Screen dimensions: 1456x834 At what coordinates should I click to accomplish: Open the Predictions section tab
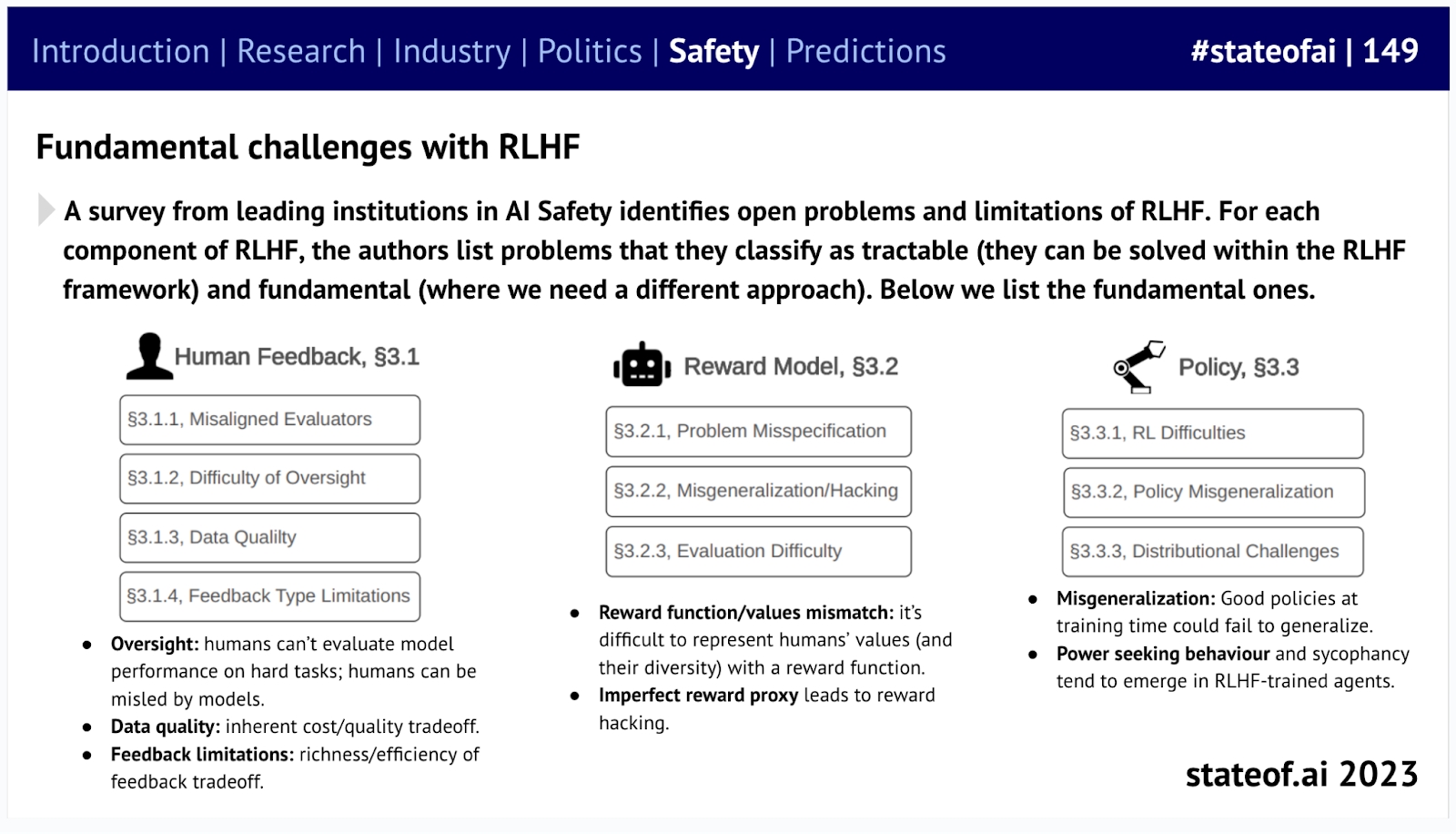(865, 51)
